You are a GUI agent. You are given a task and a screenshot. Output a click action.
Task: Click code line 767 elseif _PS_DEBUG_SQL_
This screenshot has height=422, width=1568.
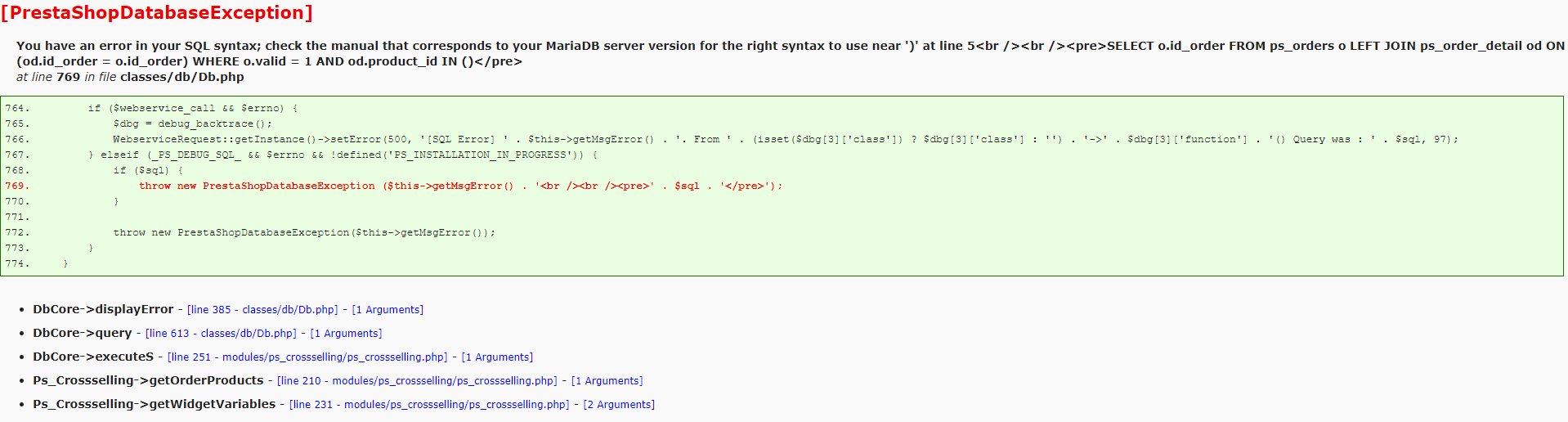pyautogui.click(x=343, y=155)
